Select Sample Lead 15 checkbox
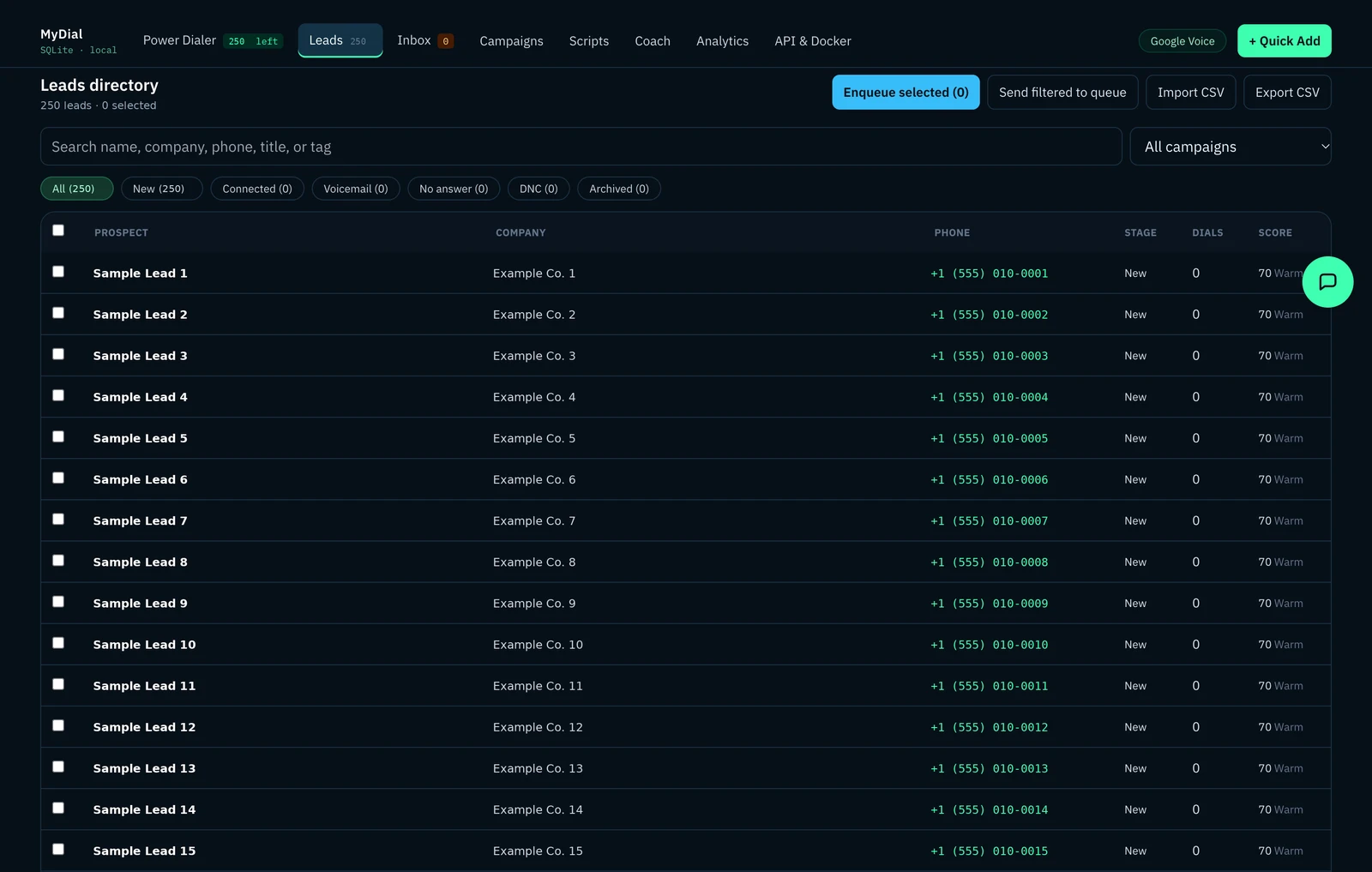The image size is (1372, 872). pos(58,849)
